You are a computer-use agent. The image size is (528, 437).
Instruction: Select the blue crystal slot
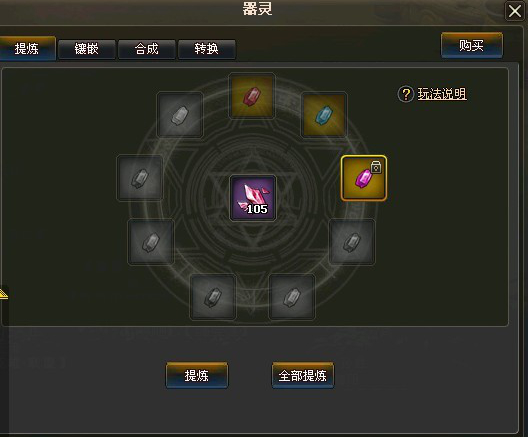click(324, 114)
